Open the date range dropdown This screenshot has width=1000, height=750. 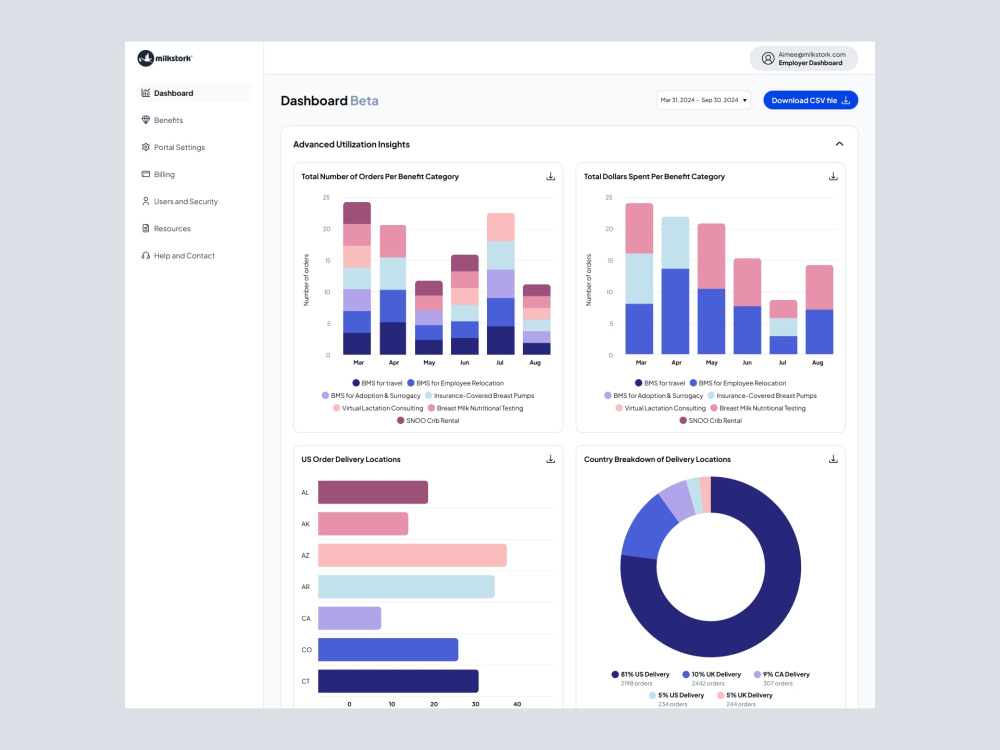703,100
